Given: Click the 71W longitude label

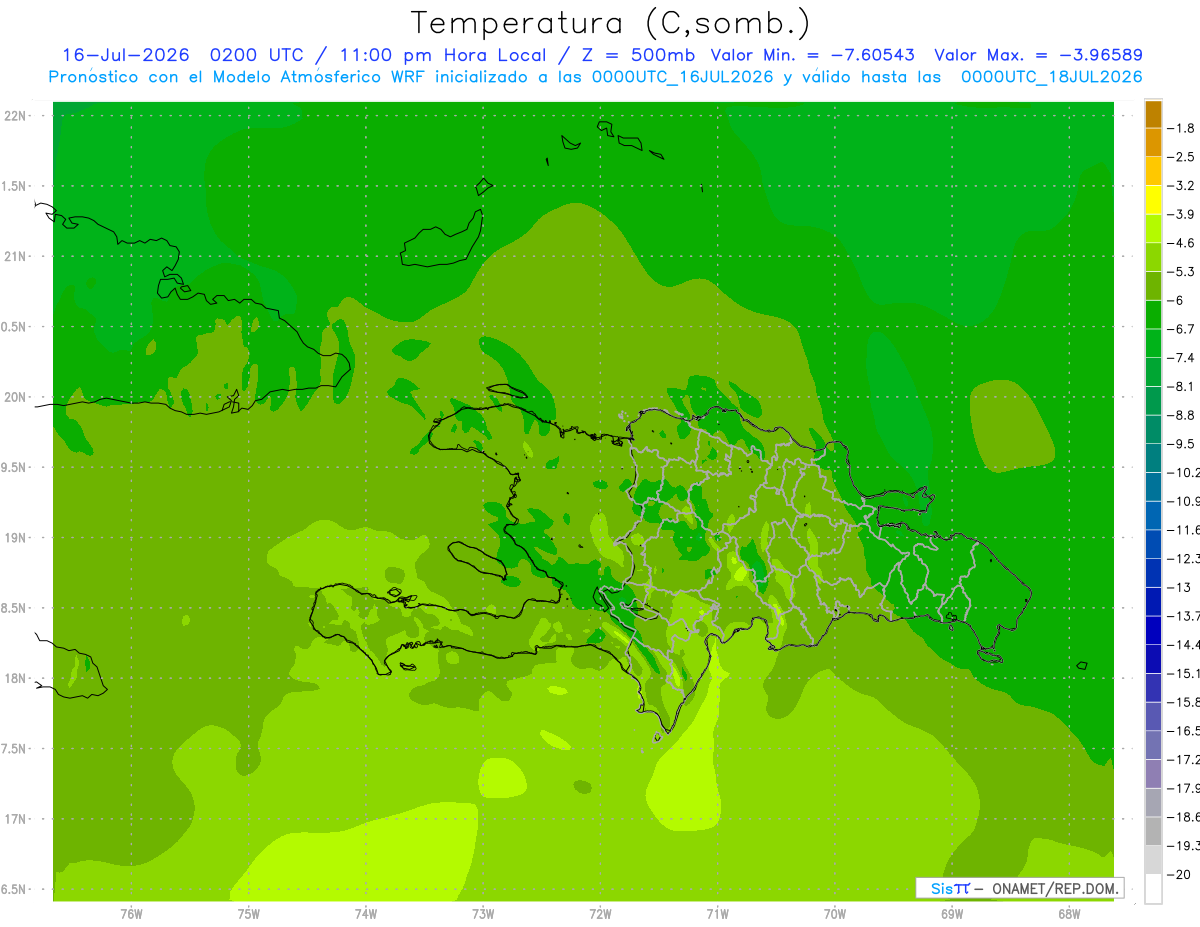Looking at the screenshot, I should [717, 914].
